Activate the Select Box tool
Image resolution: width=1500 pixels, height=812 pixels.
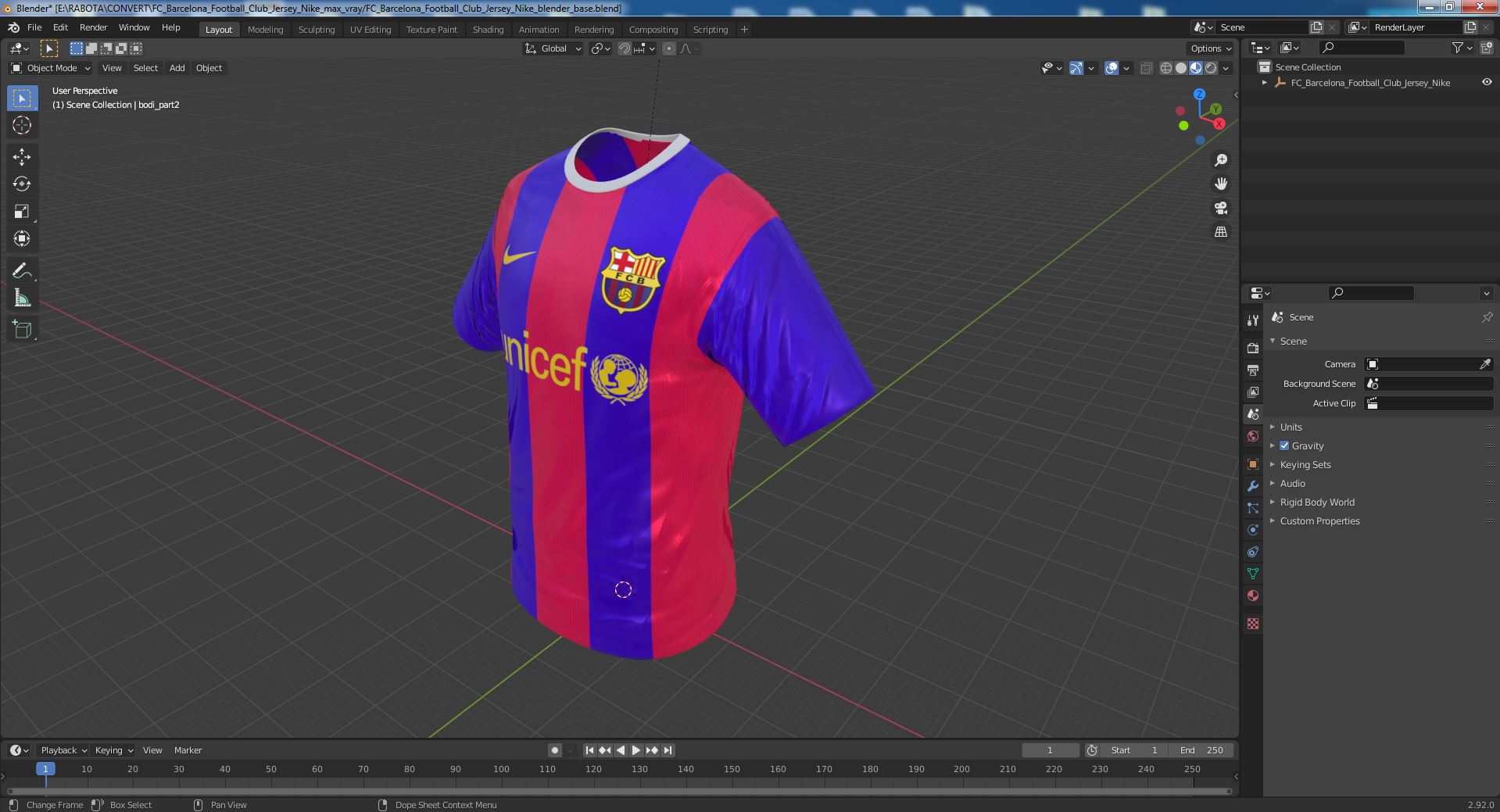pyautogui.click(x=22, y=98)
